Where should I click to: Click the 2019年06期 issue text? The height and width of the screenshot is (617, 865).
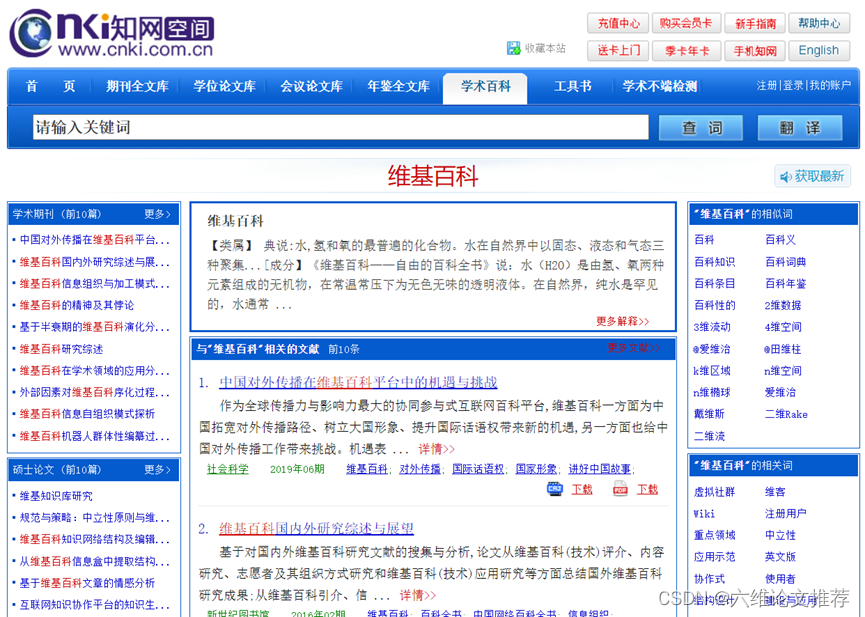click(x=297, y=469)
